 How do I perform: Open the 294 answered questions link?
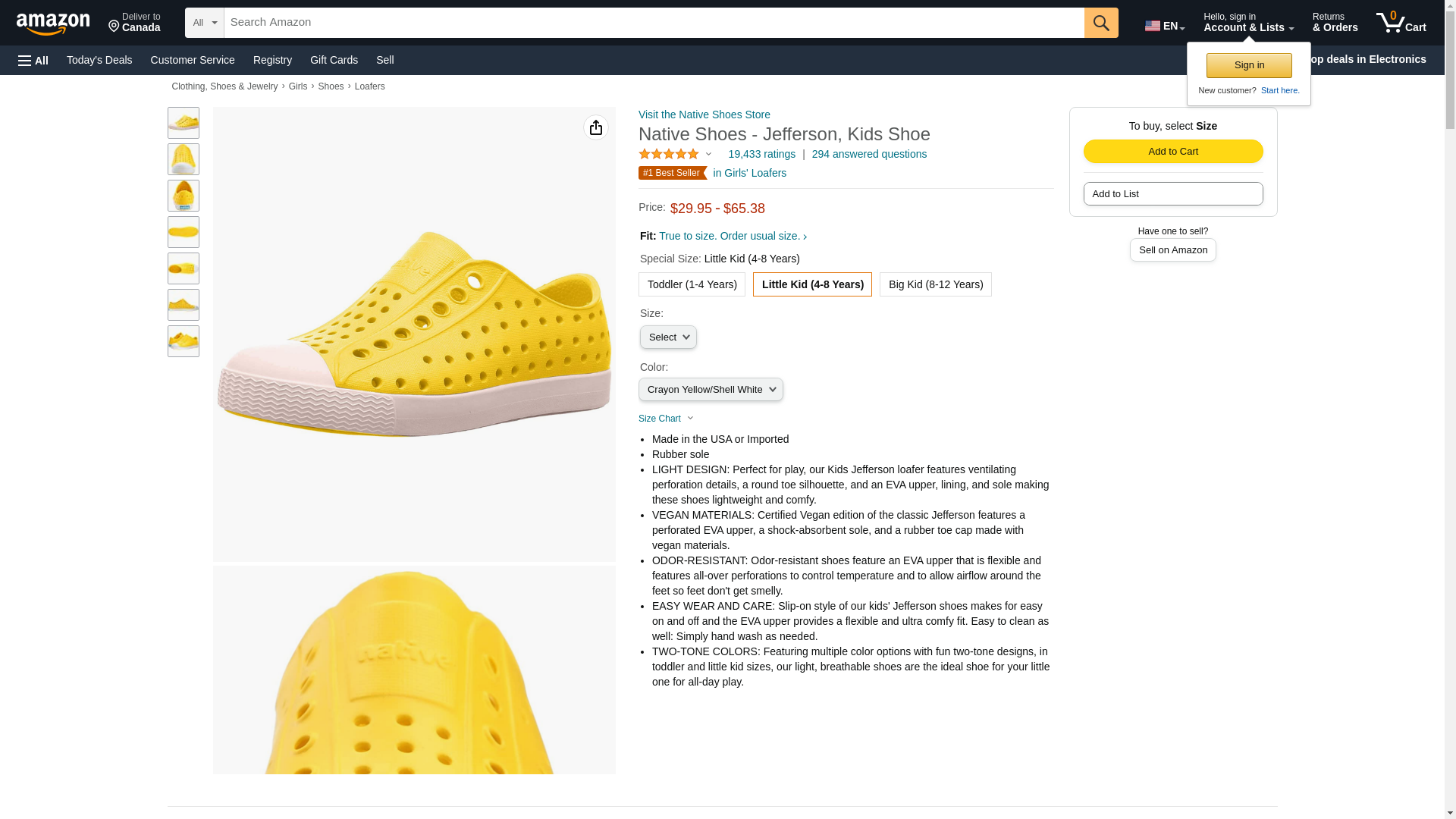(869, 154)
